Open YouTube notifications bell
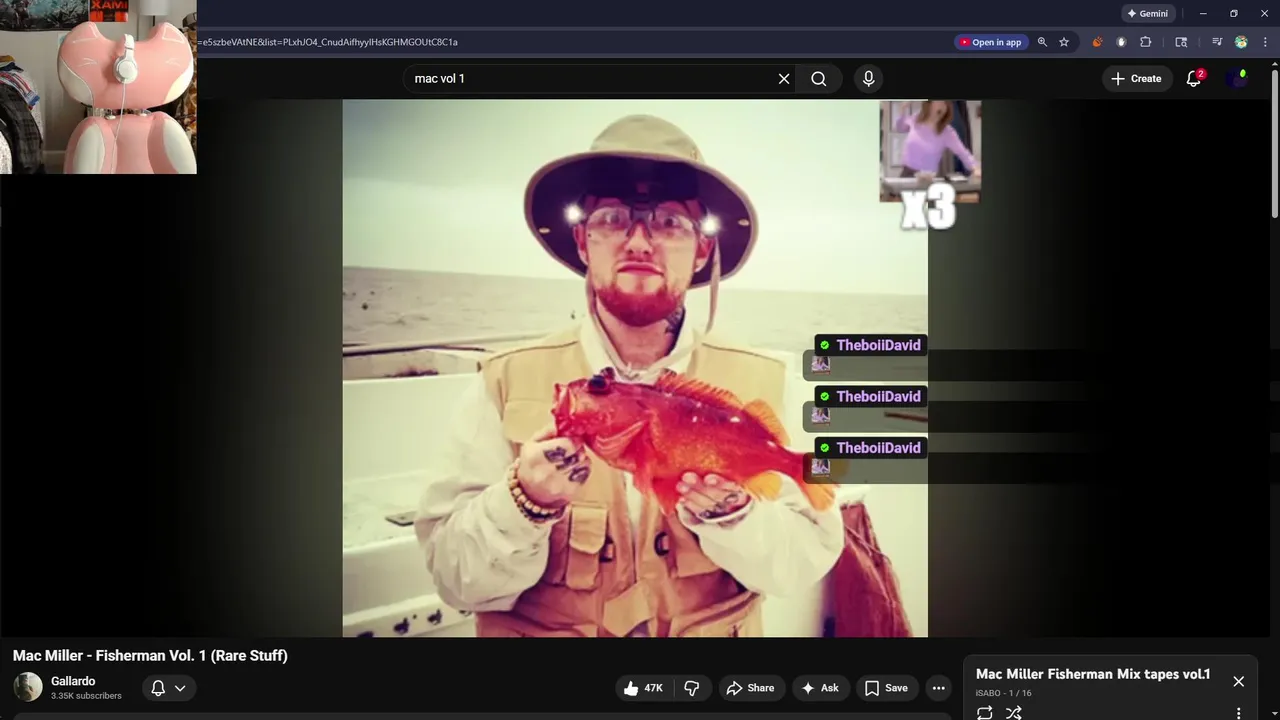The height and width of the screenshot is (720, 1280). click(1193, 79)
